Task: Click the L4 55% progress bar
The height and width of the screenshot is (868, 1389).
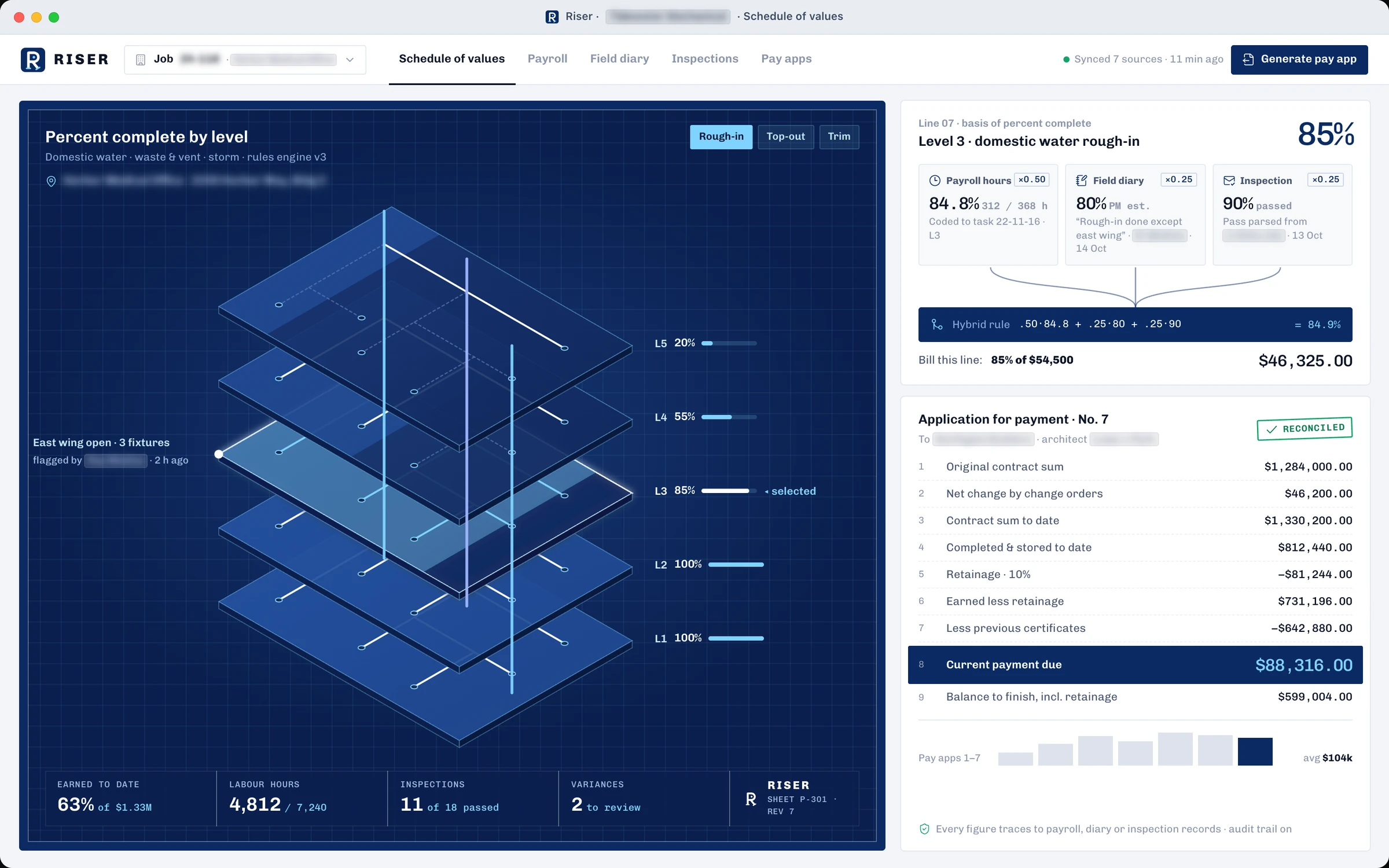Action: (x=729, y=417)
